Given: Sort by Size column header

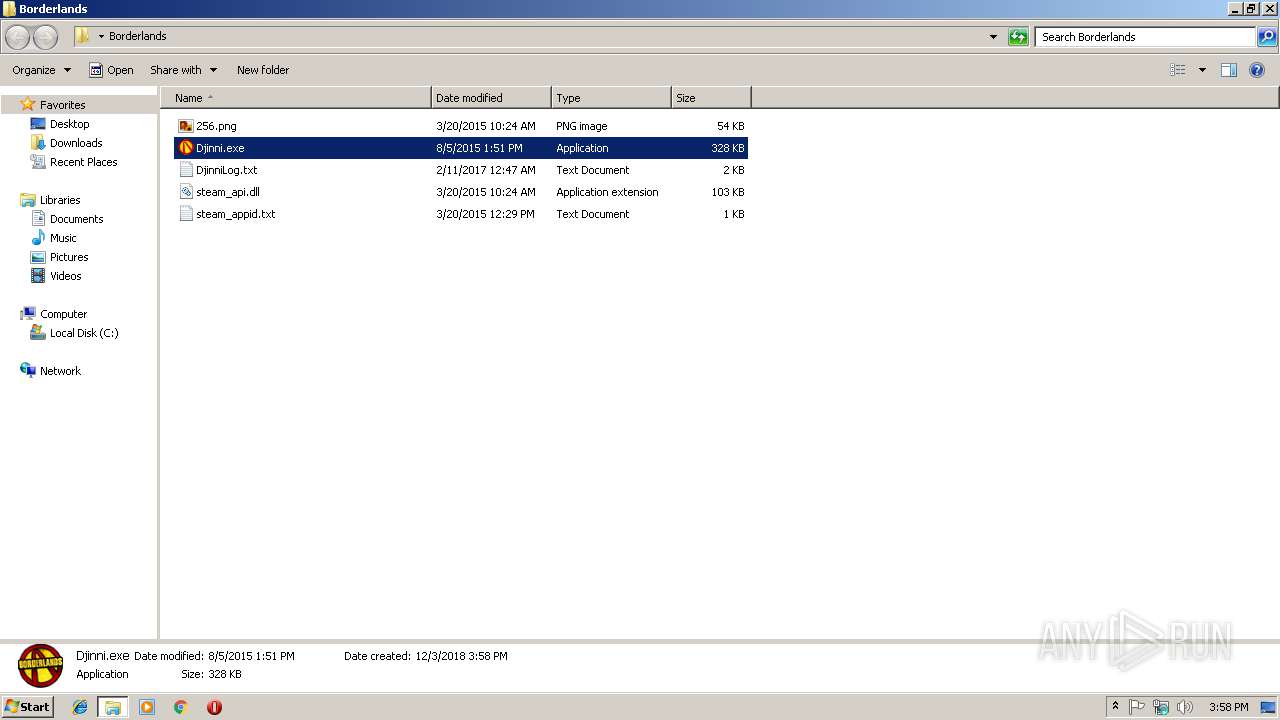Looking at the screenshot, I should tap(711, 98).
